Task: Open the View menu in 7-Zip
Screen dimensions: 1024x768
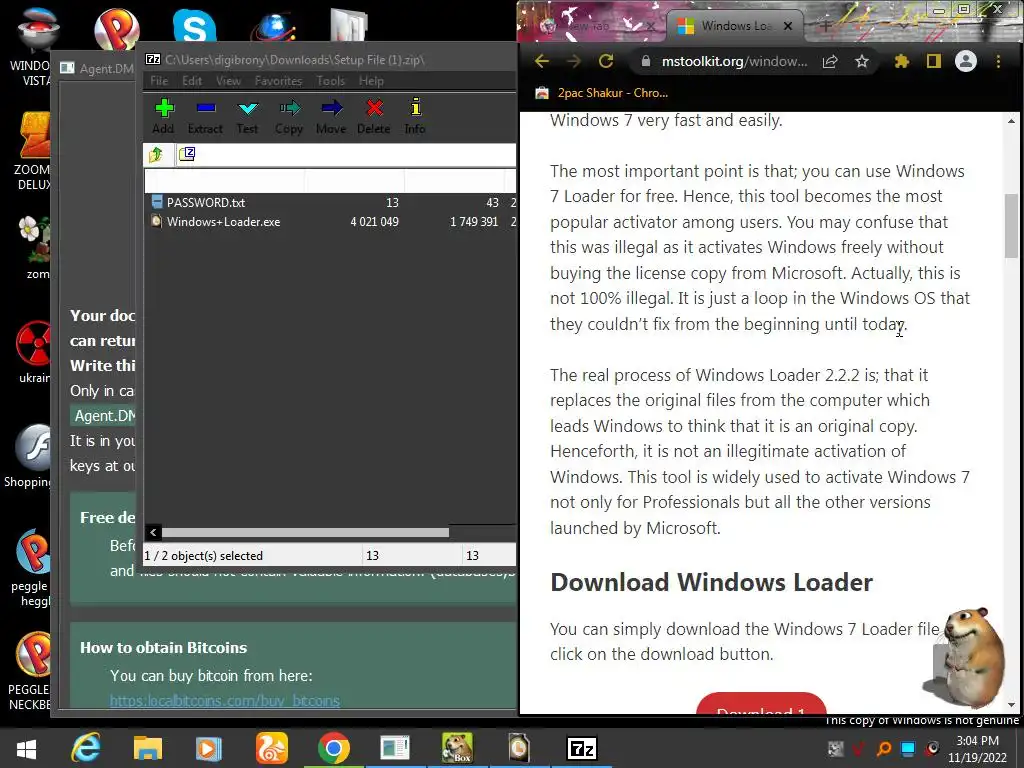Action: pyautogui.click(x=228, y=81)
